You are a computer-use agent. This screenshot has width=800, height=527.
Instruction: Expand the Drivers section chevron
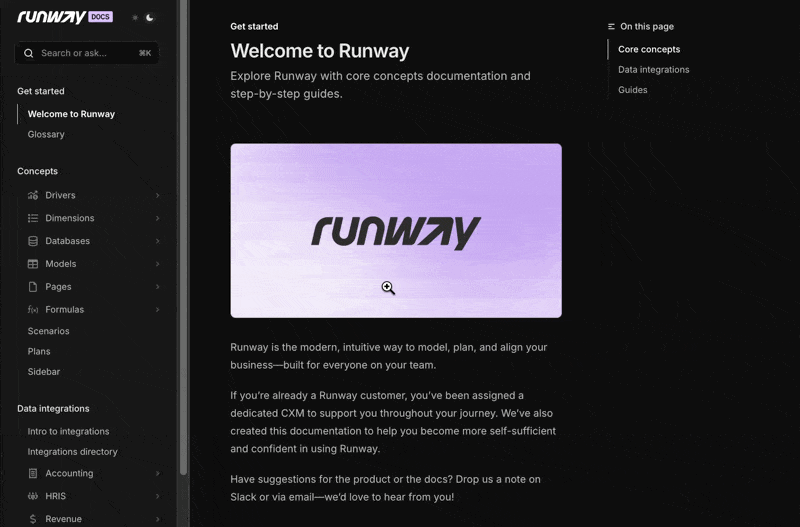[157, 195]
